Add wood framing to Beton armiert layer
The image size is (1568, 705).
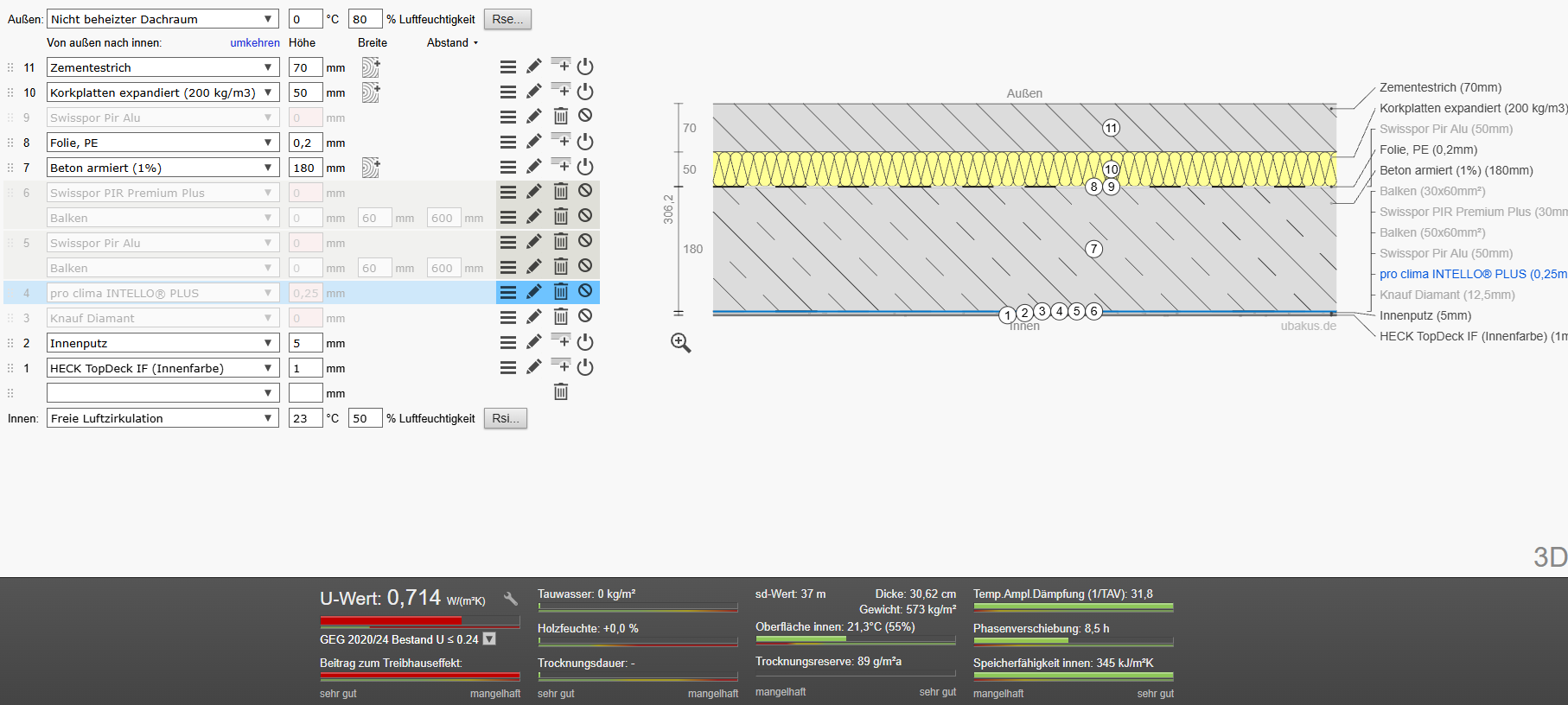click(371, 167)
